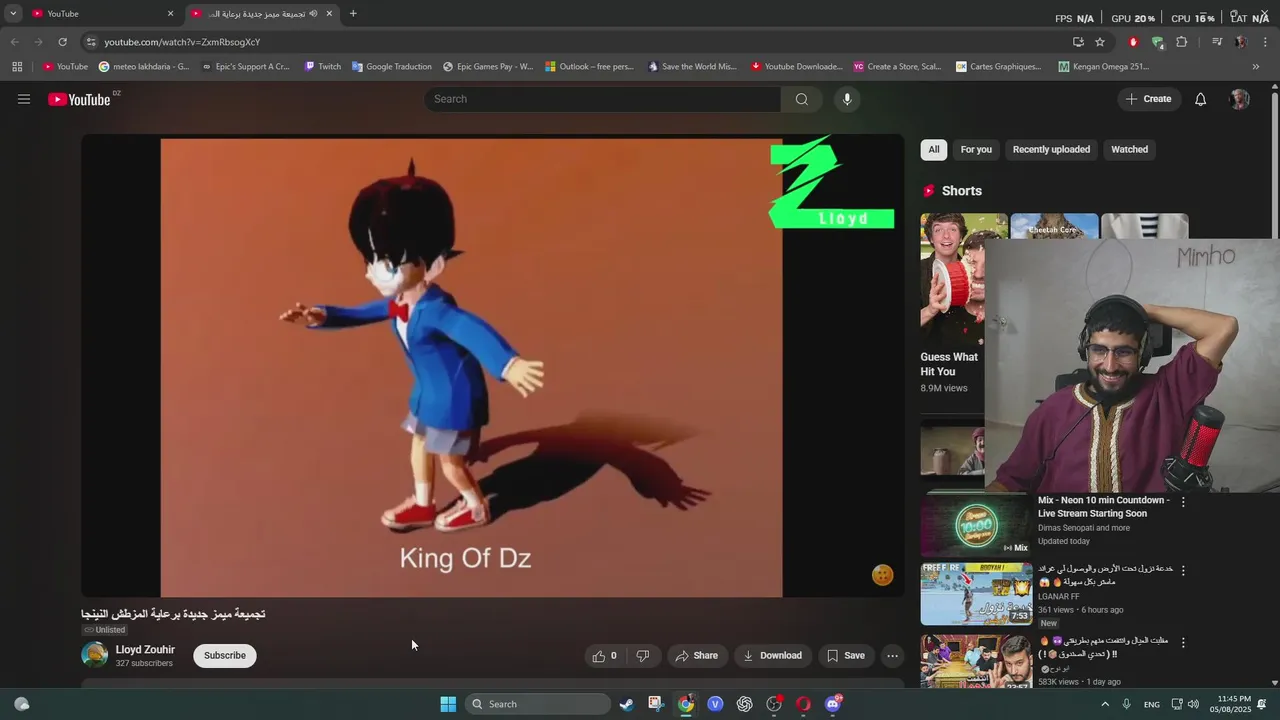Select the For you filter chip
The width and height of the screenshot is (1280, 720).
click(976, 150)
